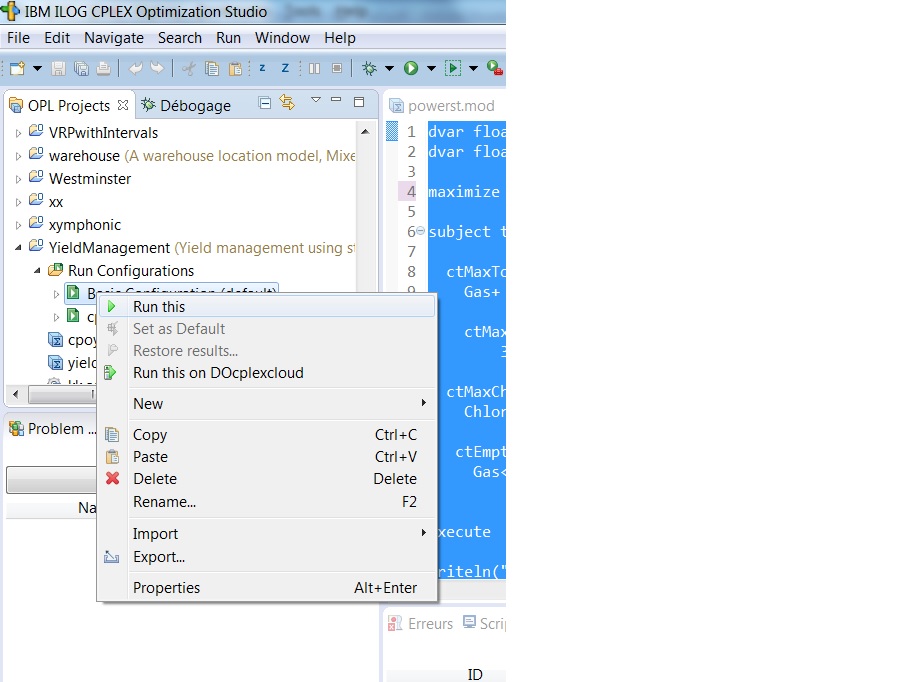This screenshot has width=924, height=682.
Task: Click the small lowercase z toolbar icon
Action: (x=262, y=68)
